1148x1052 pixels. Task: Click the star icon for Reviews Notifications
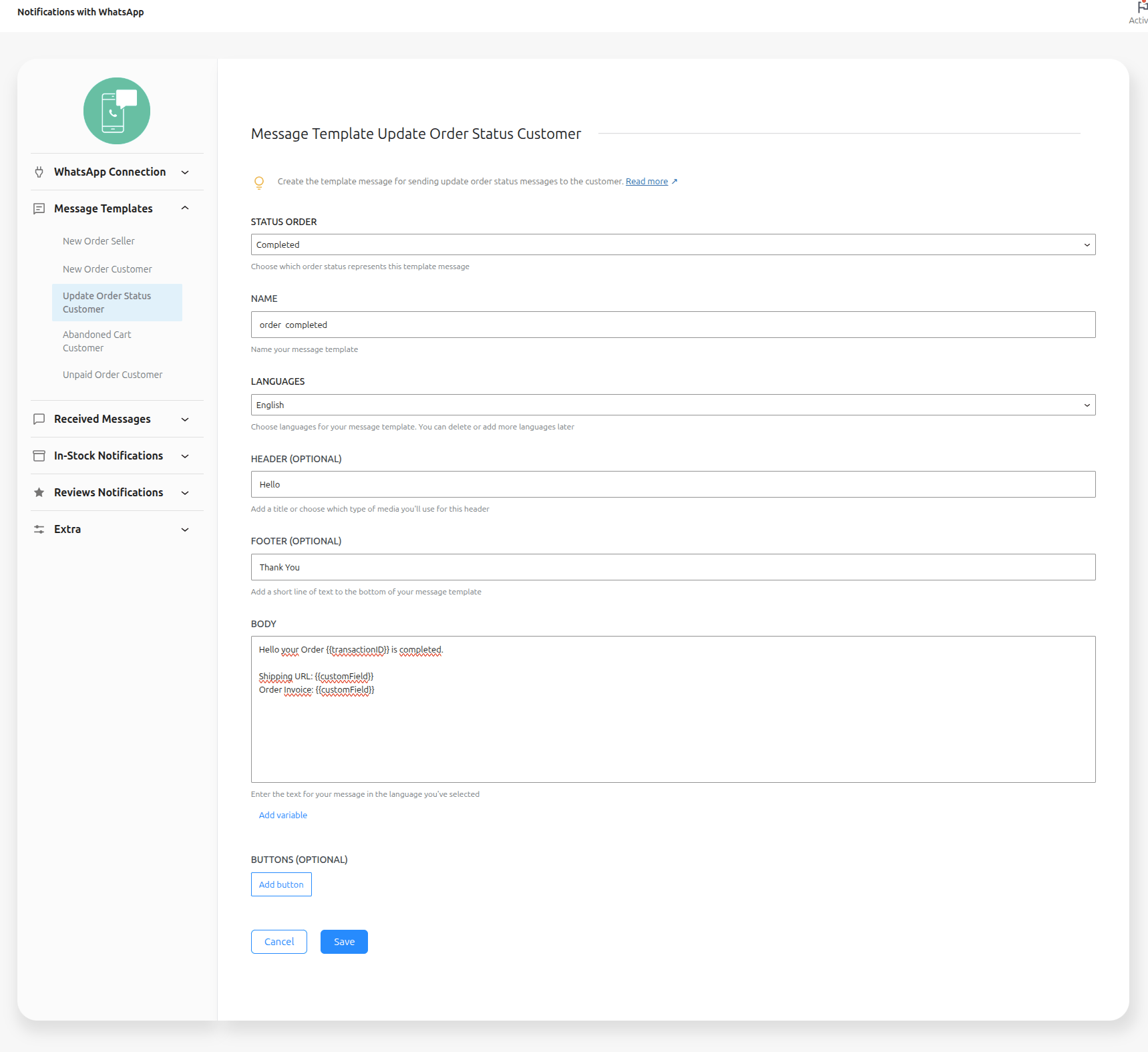pyautogui.click(x=39, y=492)
